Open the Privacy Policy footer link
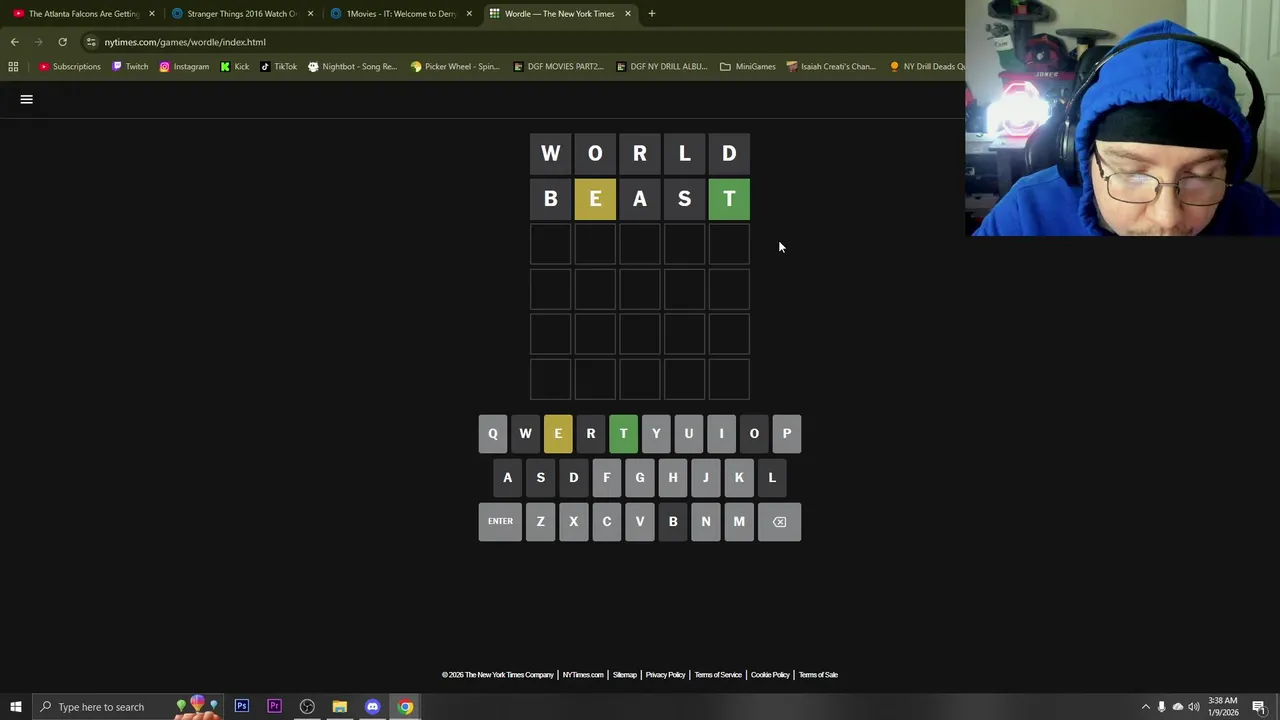1280x720 pixels. [x=665, y=675]
